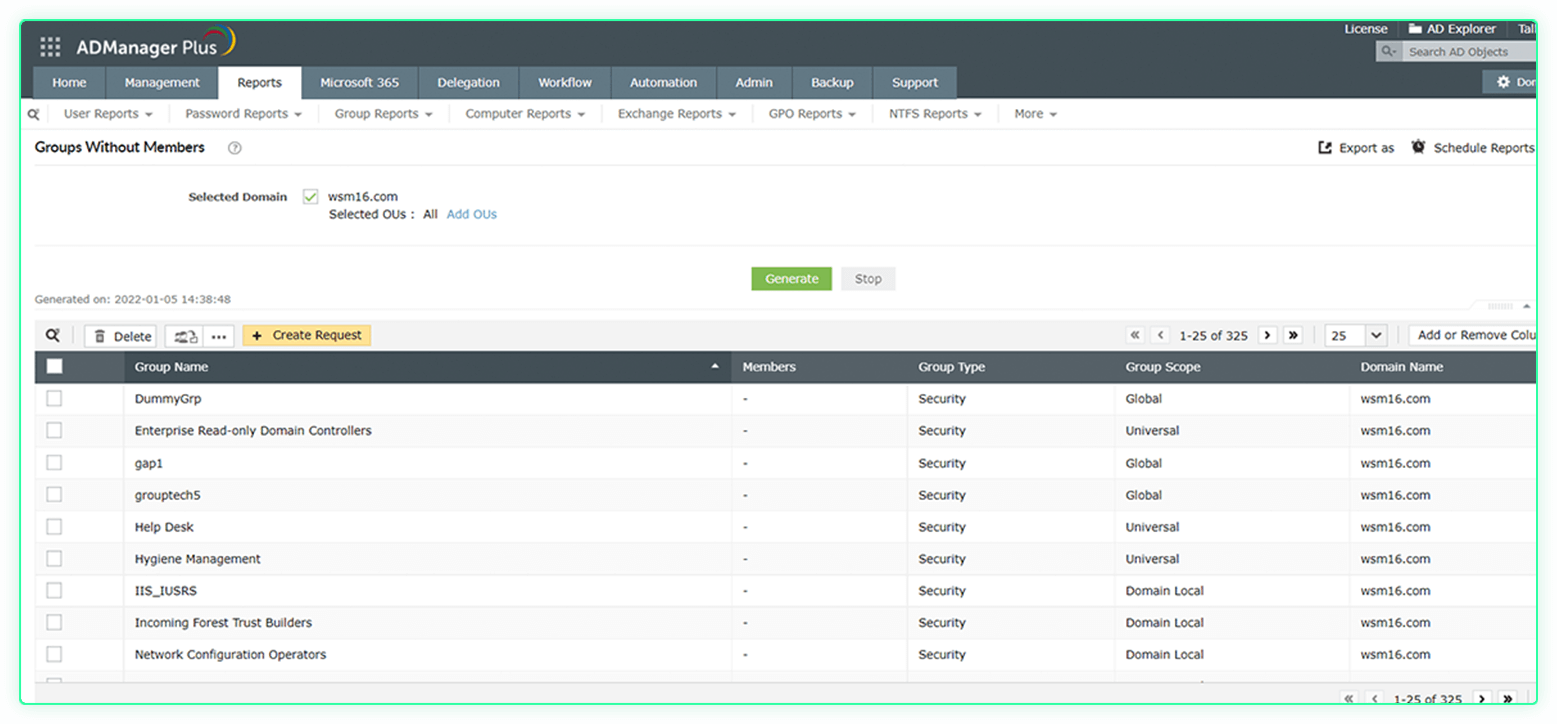Open AD Explorer folder icon
This screenshot has height=724, width=1557.
pos(1416,29)
